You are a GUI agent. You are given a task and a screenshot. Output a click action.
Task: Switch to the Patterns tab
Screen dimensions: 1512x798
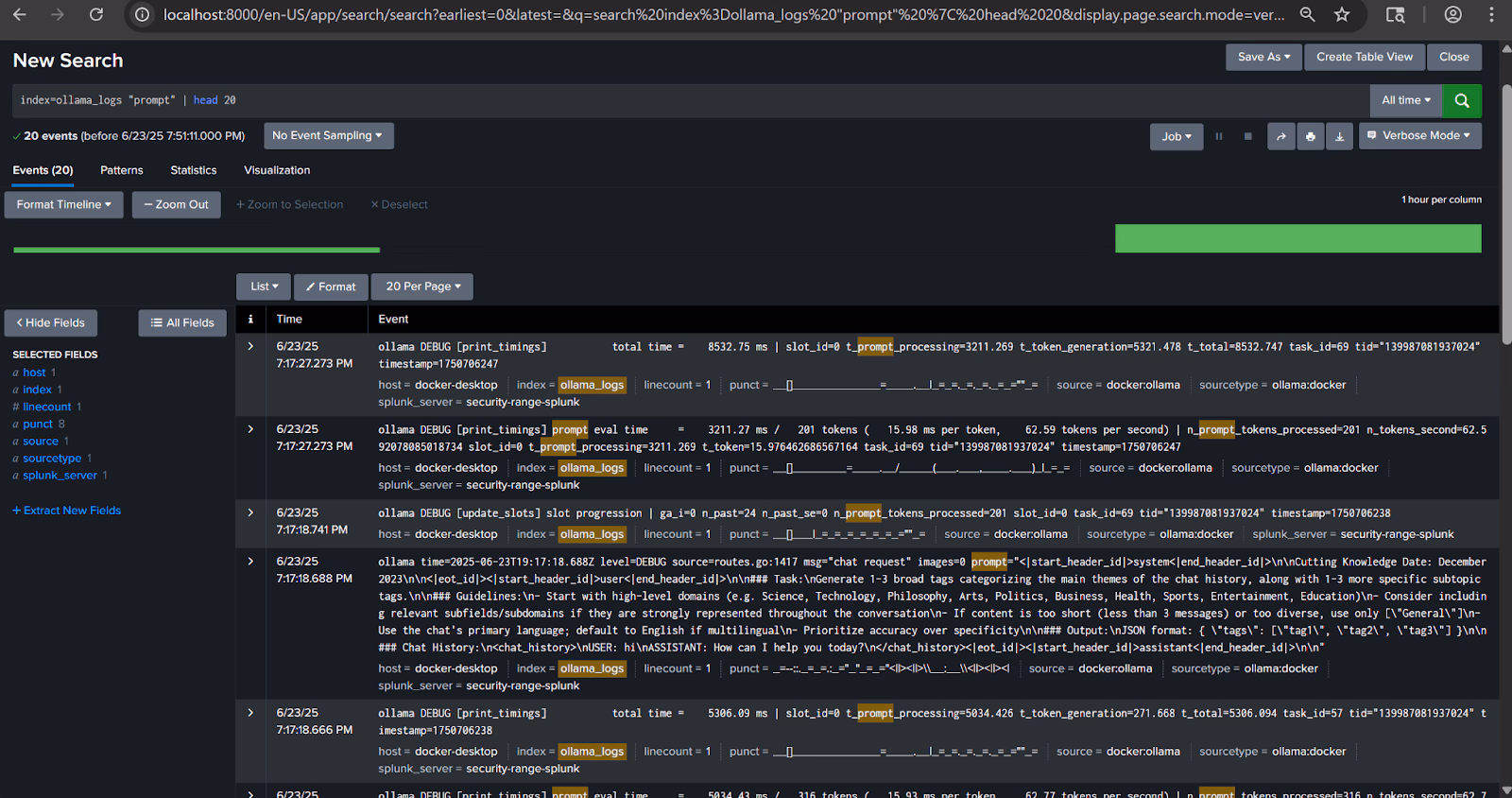pos(122,170)
